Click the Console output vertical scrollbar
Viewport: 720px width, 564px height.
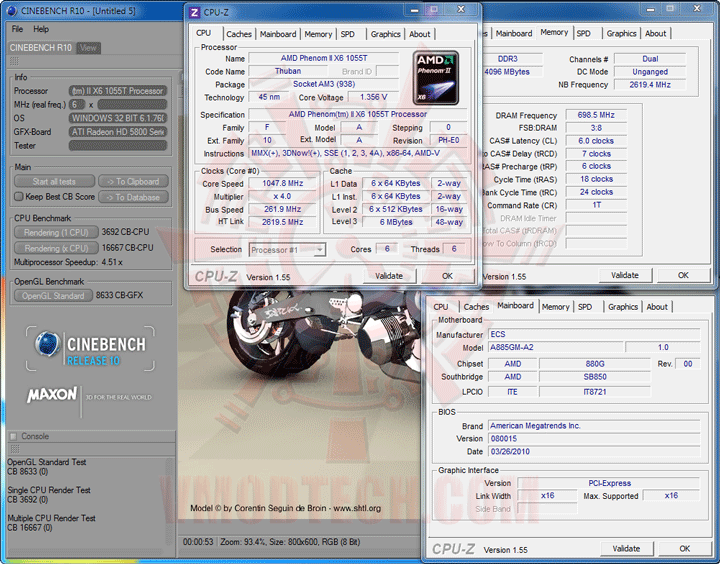click(171, 500)
